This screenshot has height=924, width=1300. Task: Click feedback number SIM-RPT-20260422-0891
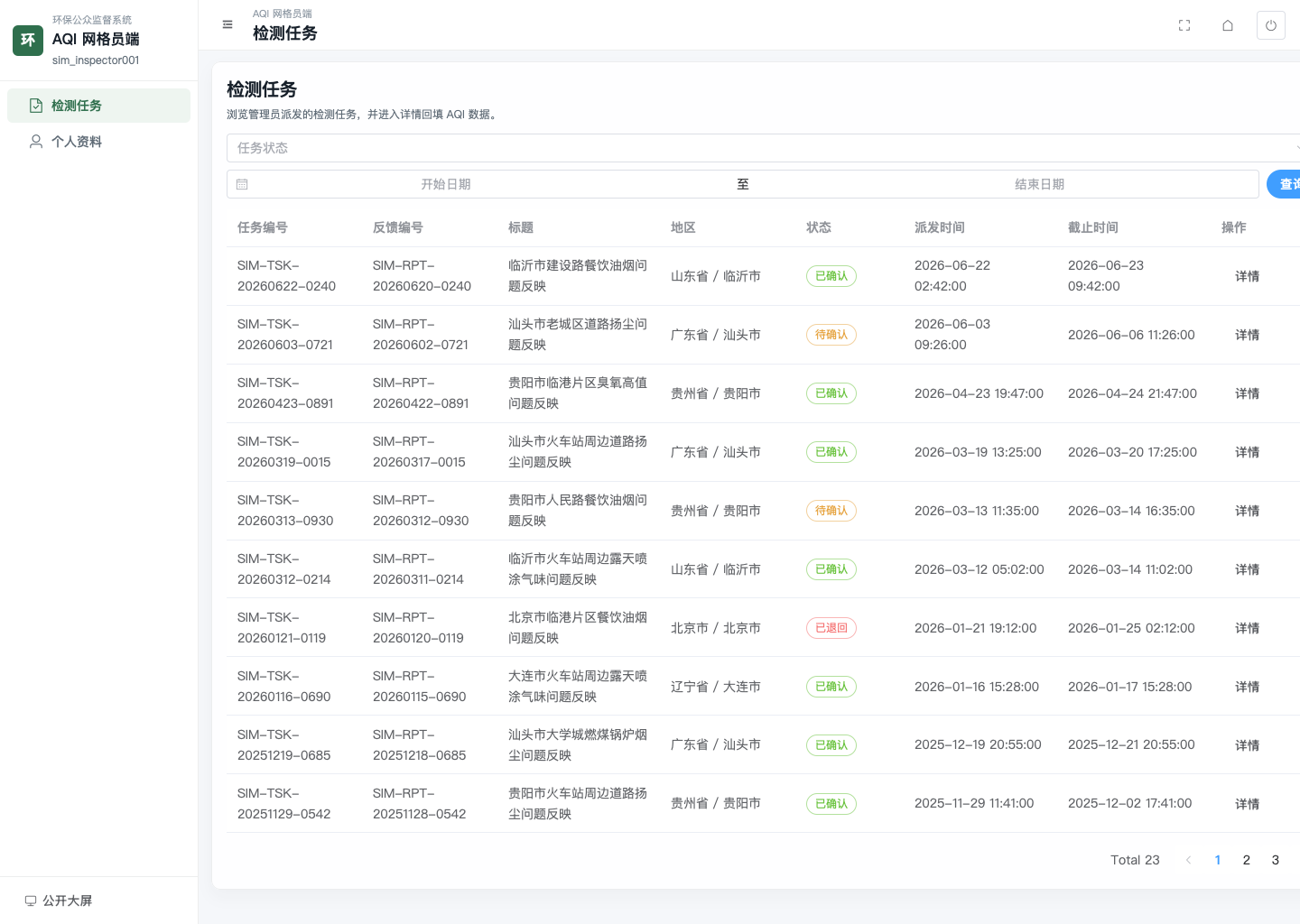[421, 393]
